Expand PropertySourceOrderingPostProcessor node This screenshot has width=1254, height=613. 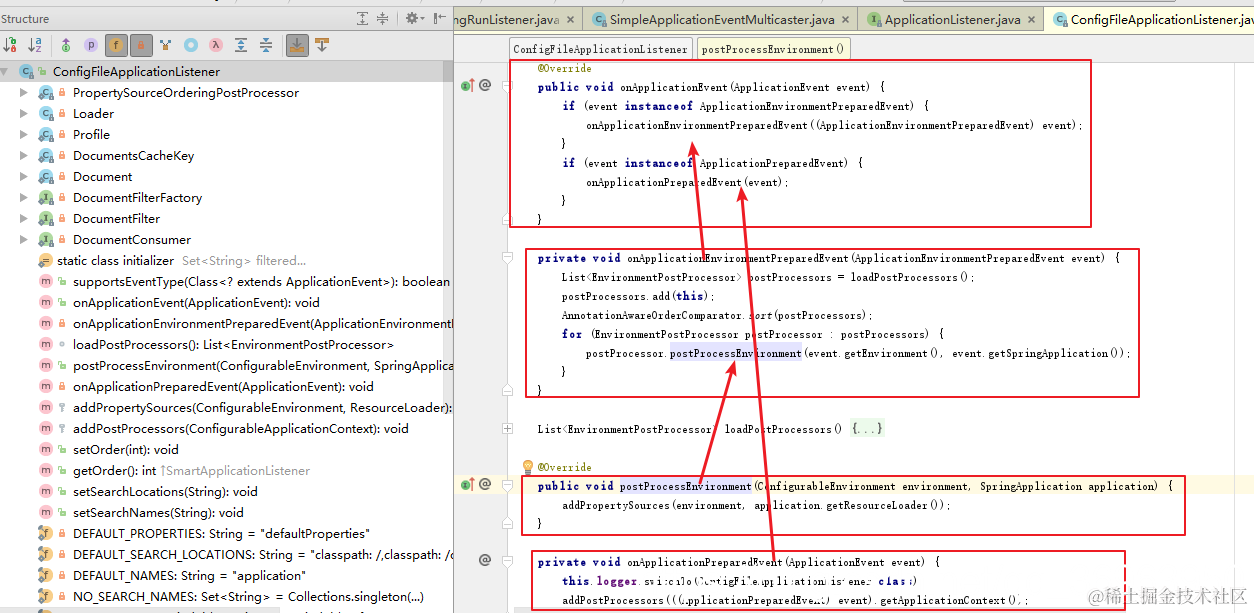point(24,93)
